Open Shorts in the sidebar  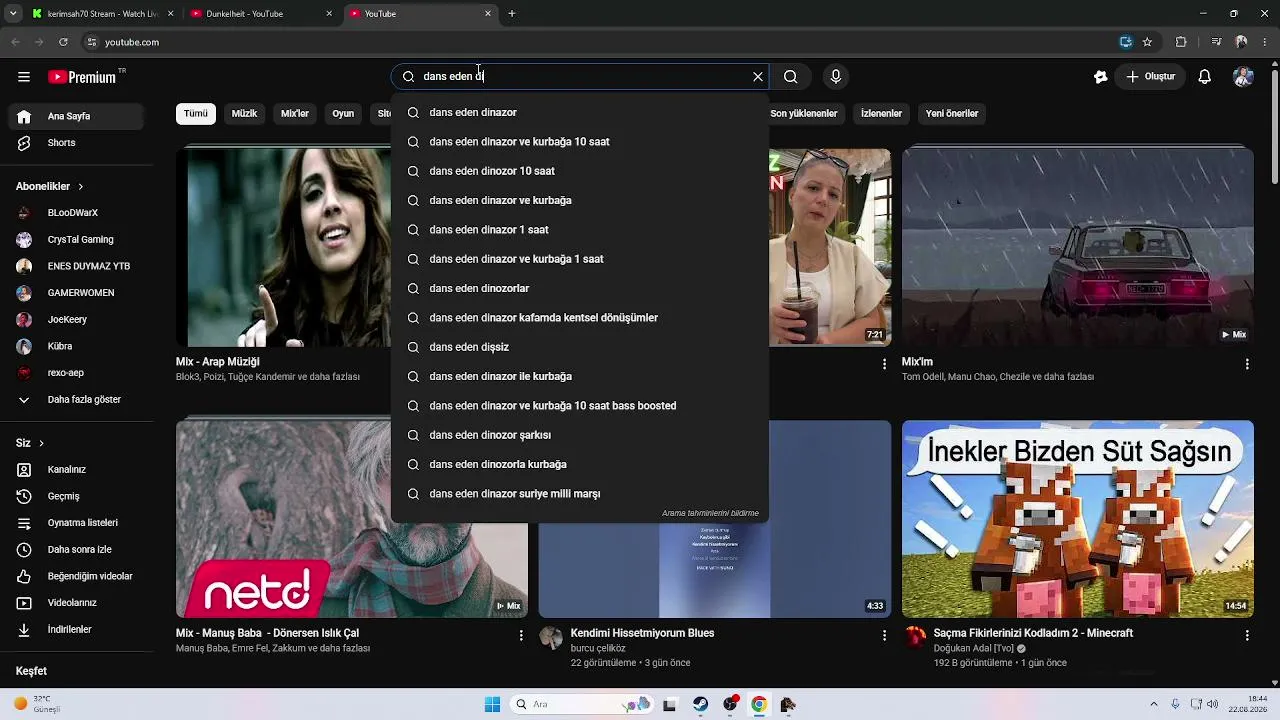point(76,143)
